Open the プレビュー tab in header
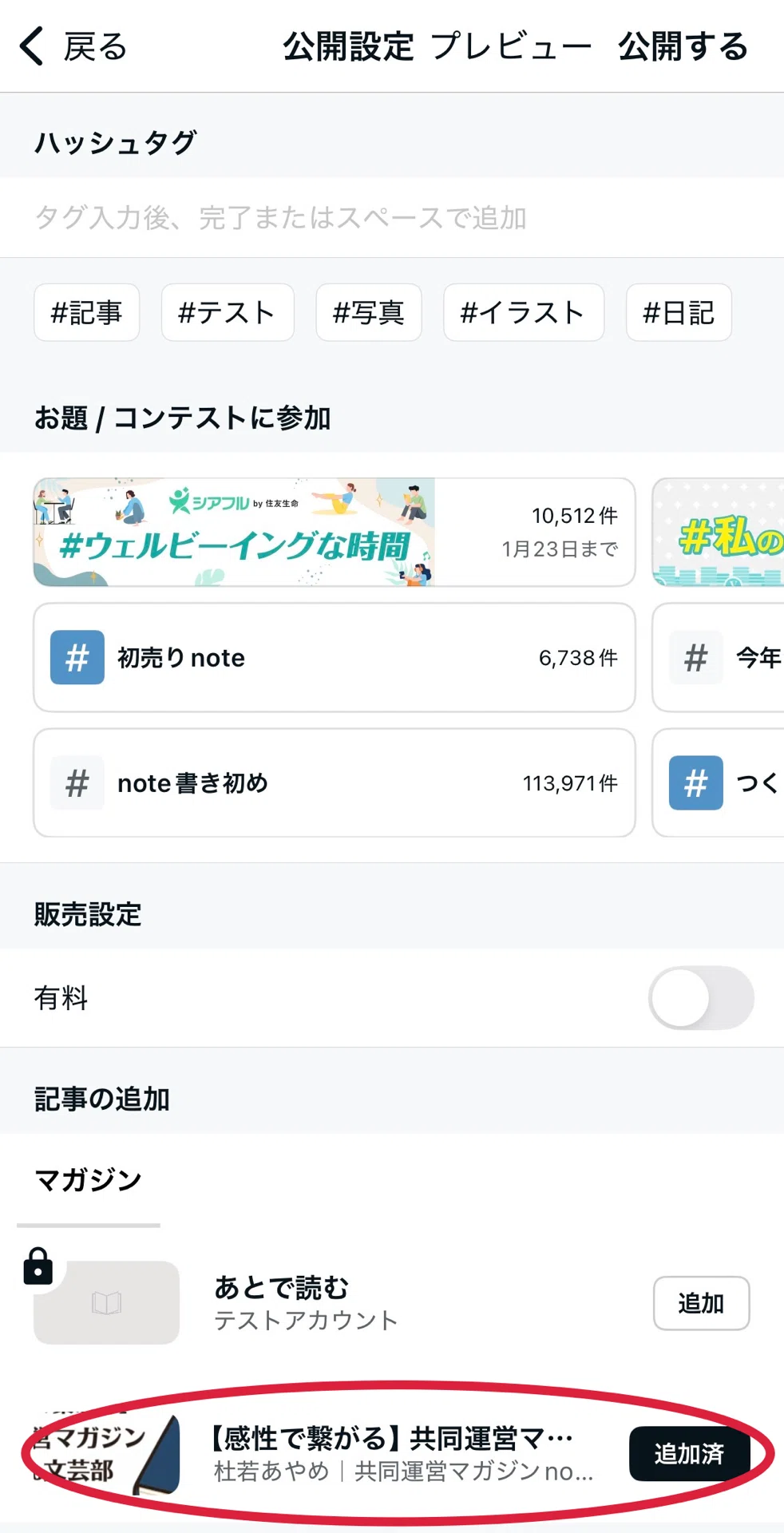 511,46
